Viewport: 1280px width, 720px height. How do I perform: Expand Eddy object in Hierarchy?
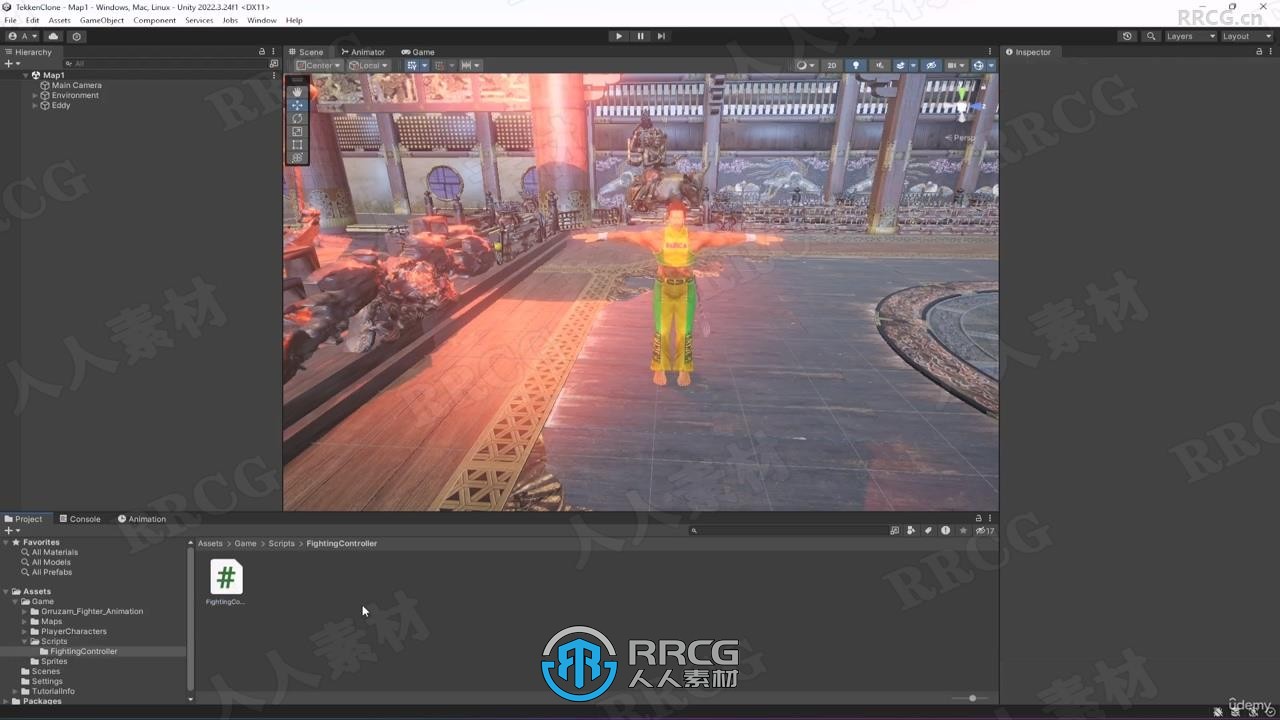pos(35,105)
